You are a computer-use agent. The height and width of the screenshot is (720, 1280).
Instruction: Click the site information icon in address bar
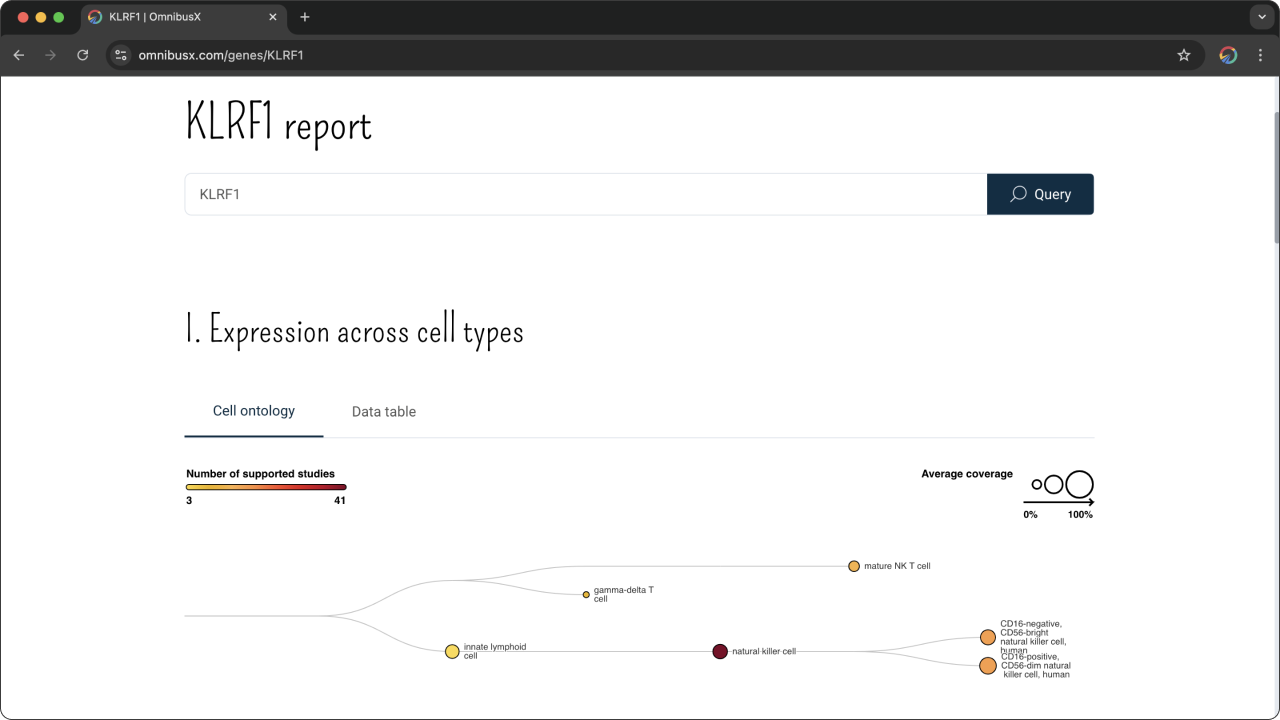(x=121, y=55)
